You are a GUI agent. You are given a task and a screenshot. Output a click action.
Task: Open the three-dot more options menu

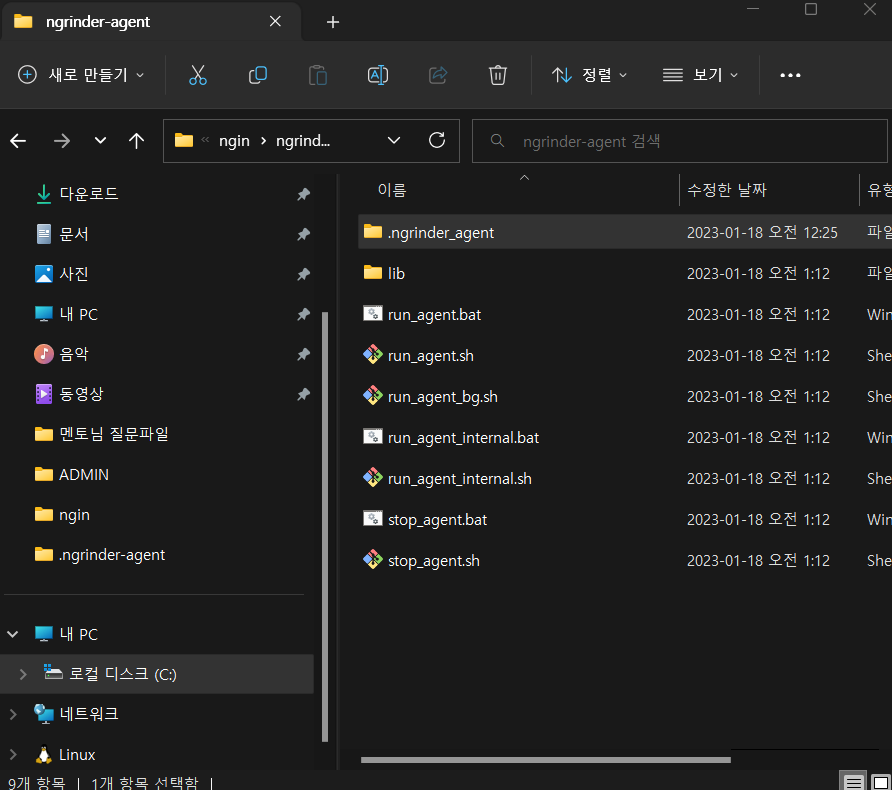(790, 75)
